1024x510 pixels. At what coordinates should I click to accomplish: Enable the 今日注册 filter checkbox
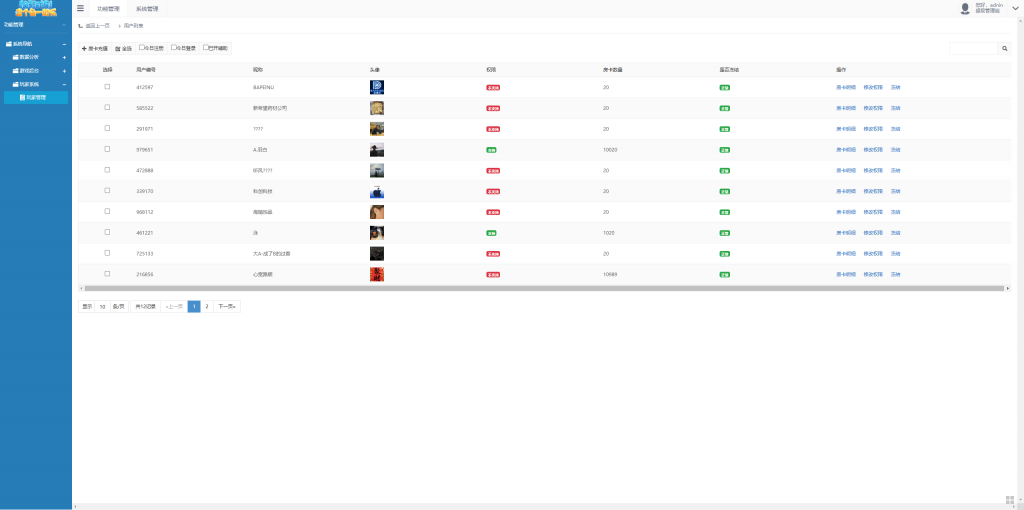142,47
